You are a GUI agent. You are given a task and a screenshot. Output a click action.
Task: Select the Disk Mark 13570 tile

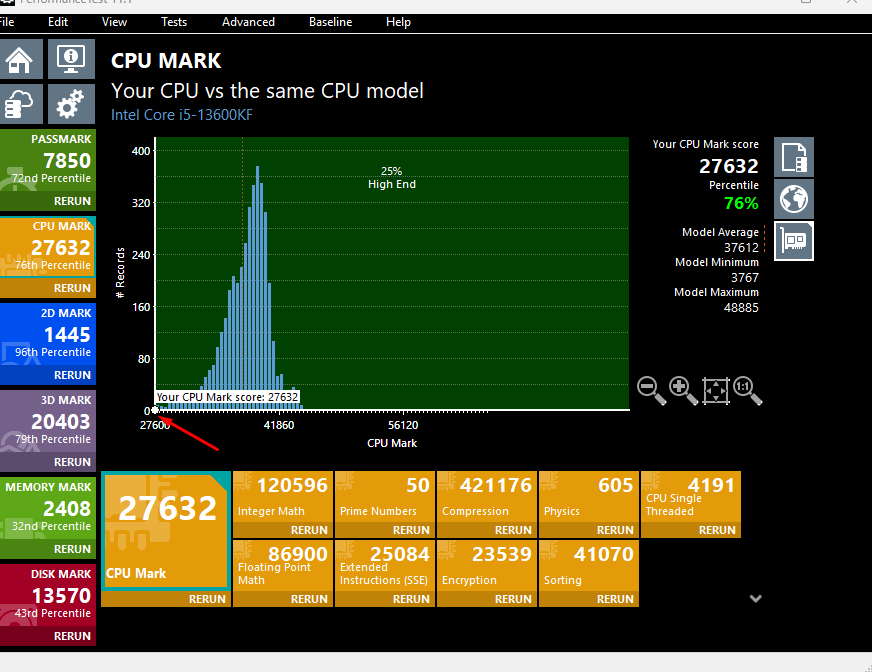click(48, 595)
